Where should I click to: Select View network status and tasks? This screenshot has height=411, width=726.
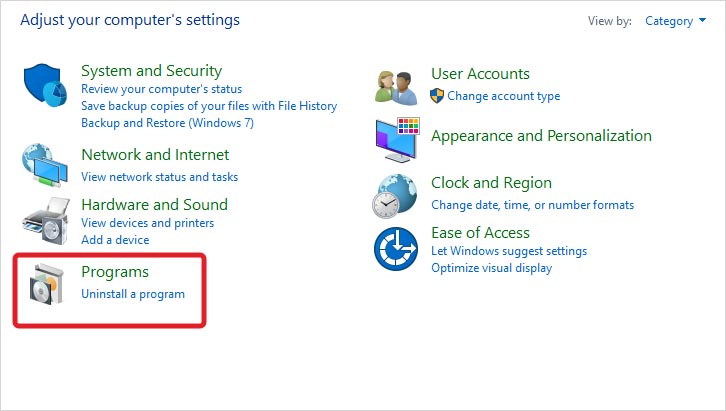tap(159, 177)
